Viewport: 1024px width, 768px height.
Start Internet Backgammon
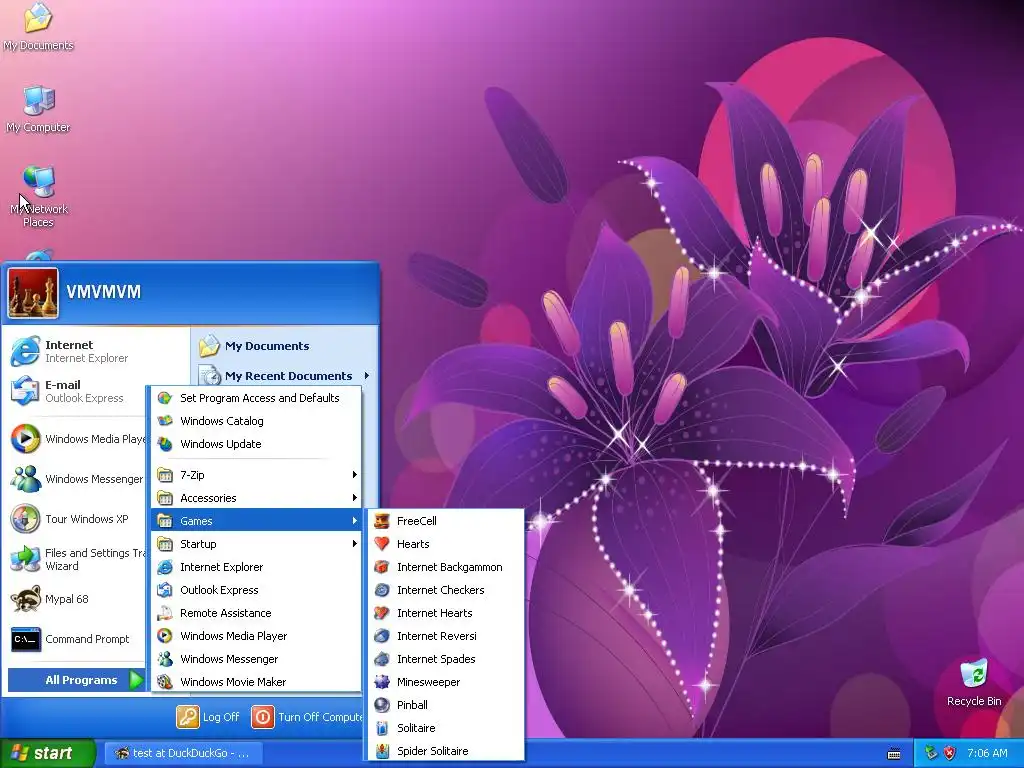pos(446,567)
